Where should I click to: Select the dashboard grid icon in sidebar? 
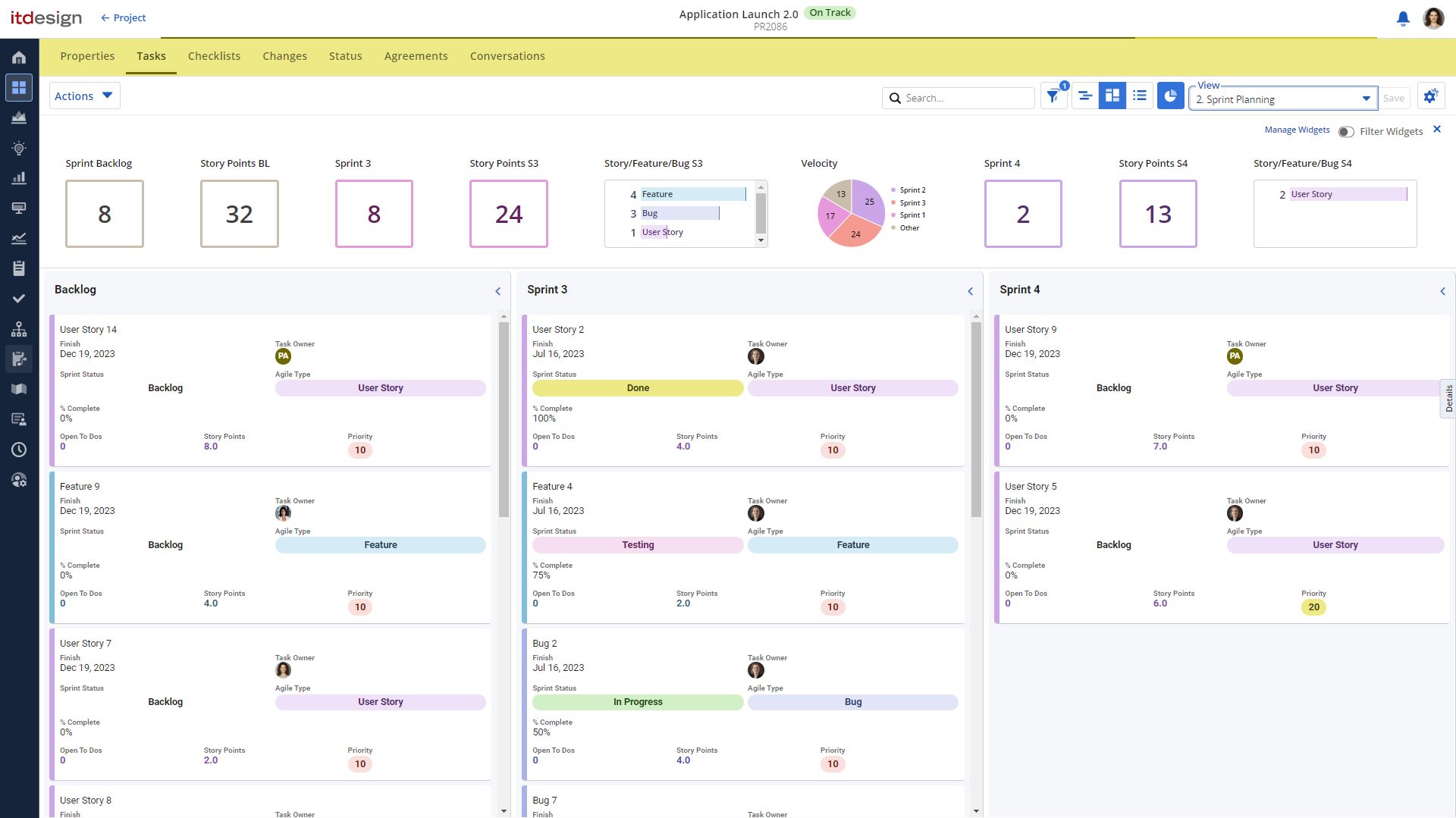(19, 88)
